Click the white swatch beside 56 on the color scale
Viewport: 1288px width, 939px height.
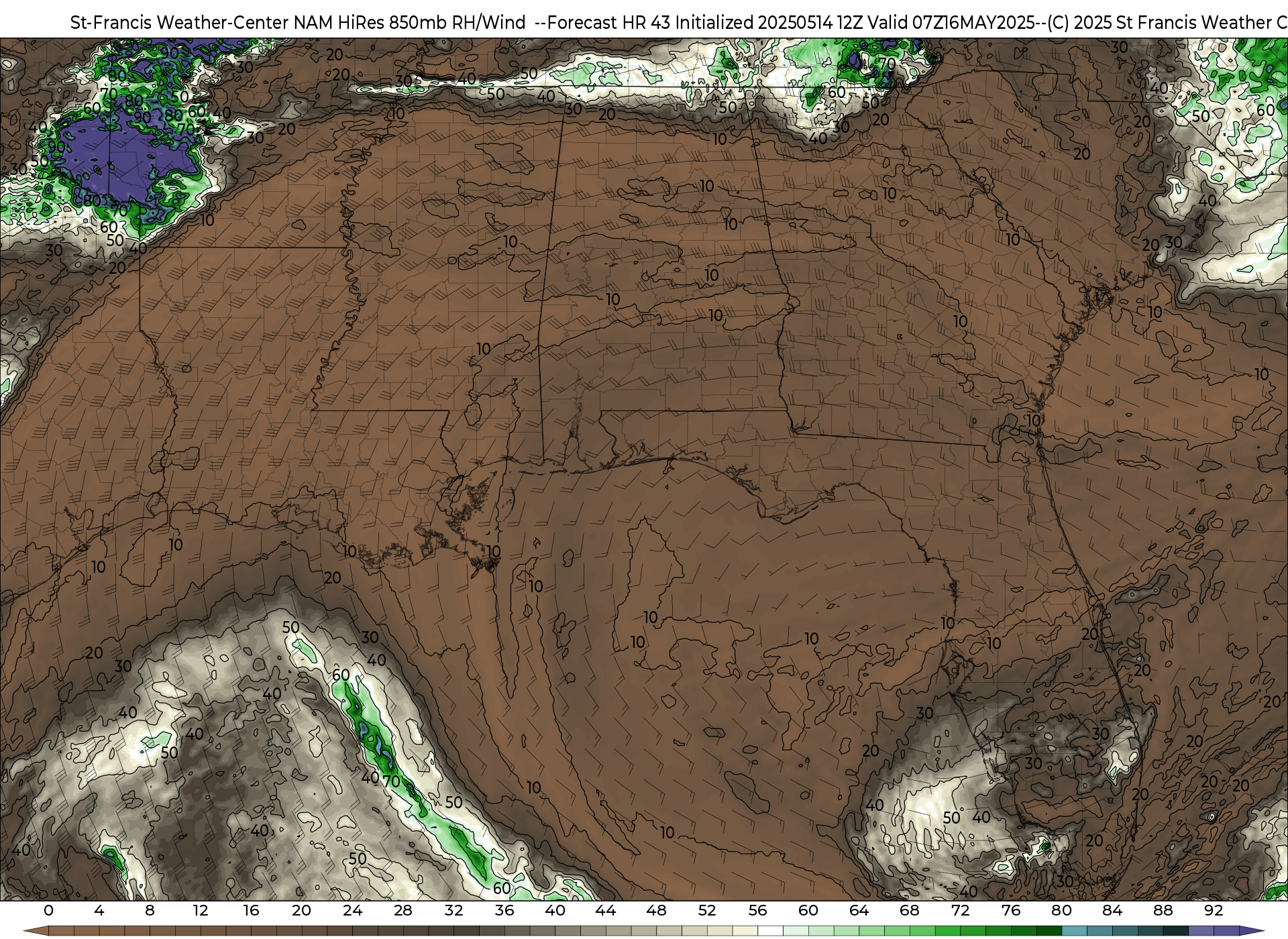[x=770, y=930]
